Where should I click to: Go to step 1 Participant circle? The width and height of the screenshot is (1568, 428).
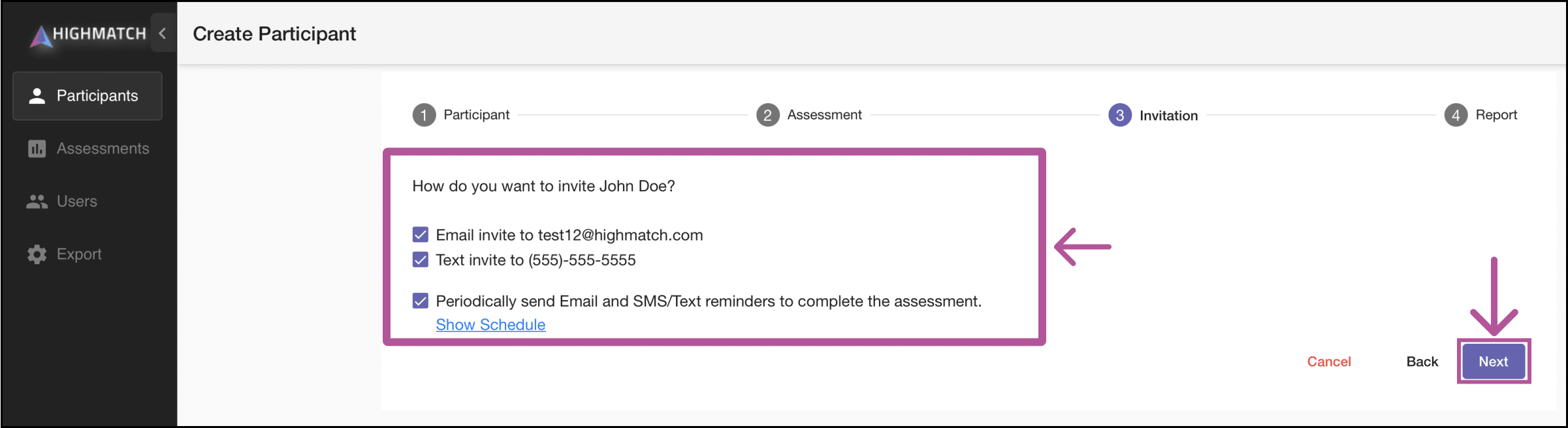[424, 115]
